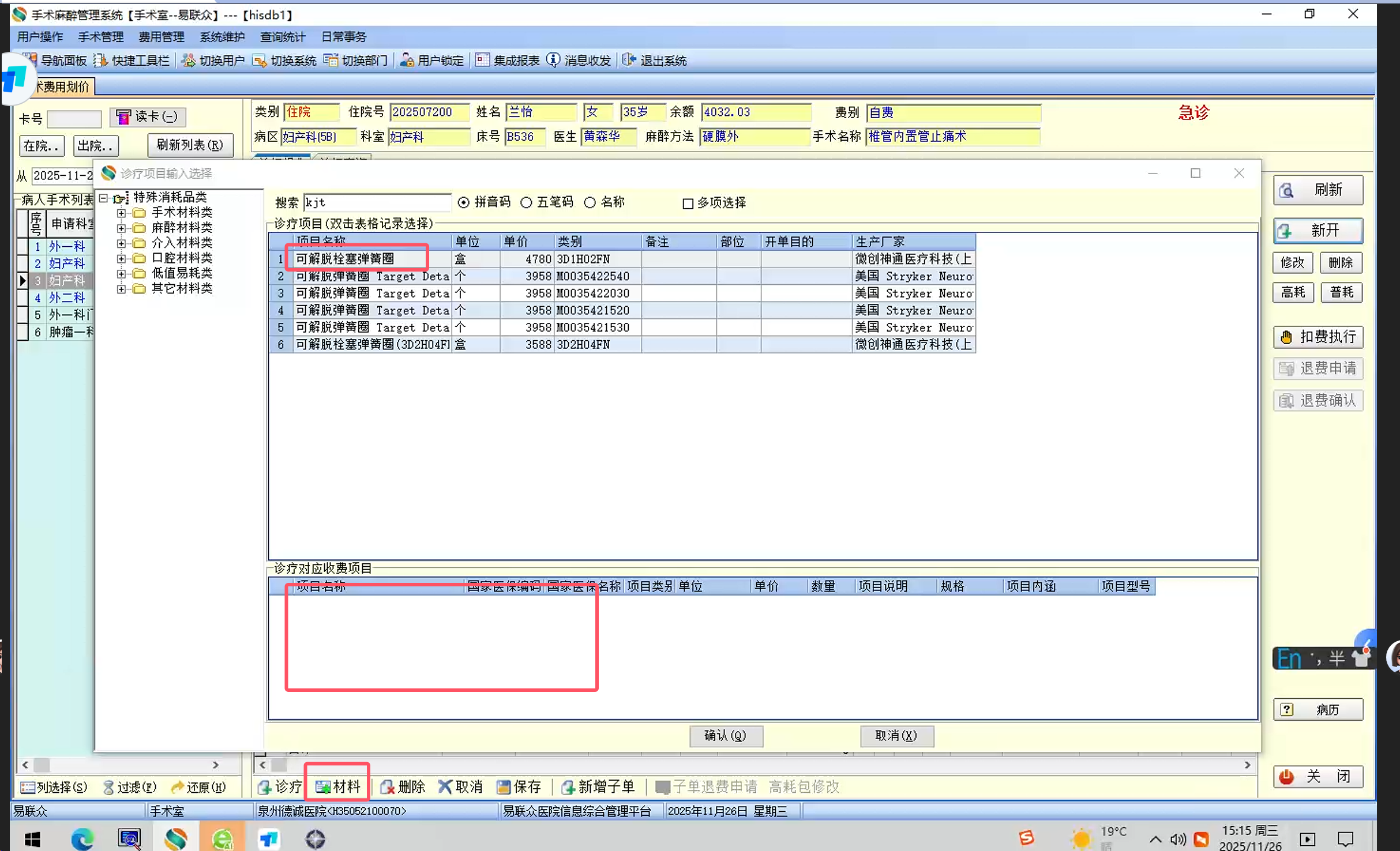
Task: Click the 退出系统 toolbar icon
Action: [x=629, y=61]
